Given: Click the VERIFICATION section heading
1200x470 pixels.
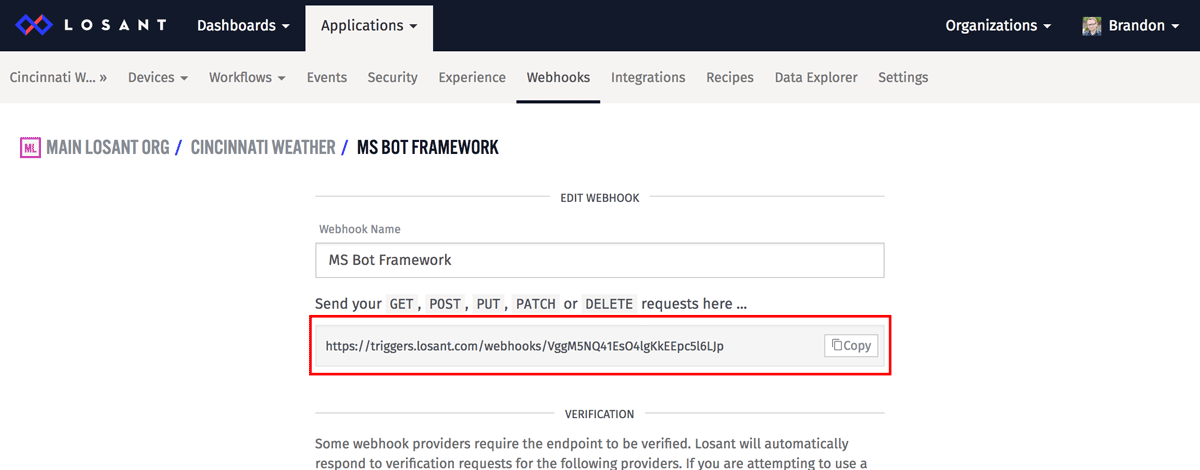Looking at the screenshot, I should (600, 413).
